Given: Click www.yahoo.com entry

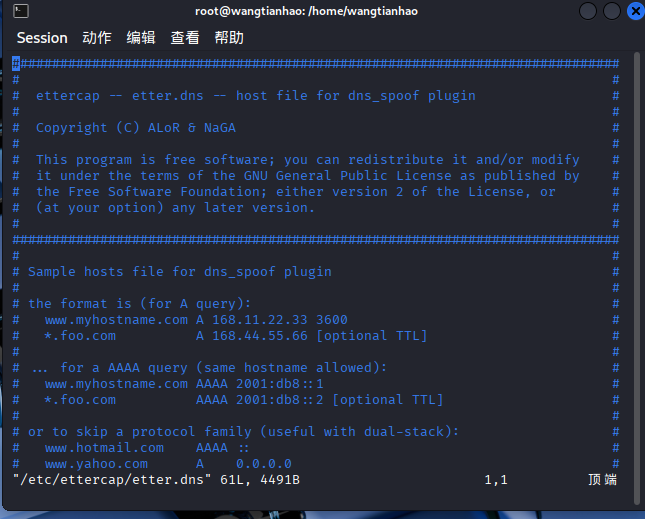Looking at the screenshot, I should tap(96, 464).
